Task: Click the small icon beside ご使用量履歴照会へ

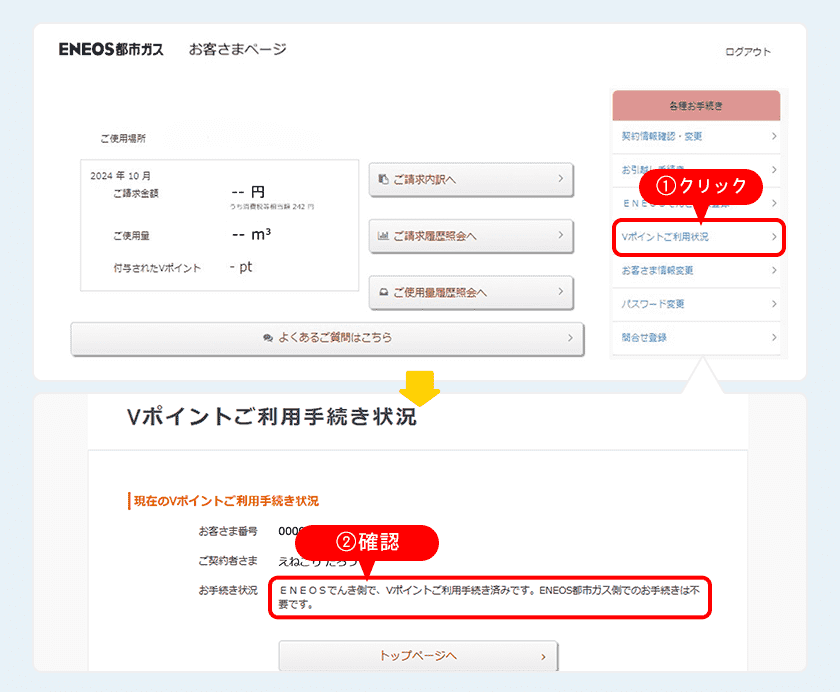Action: coord(384,292)
